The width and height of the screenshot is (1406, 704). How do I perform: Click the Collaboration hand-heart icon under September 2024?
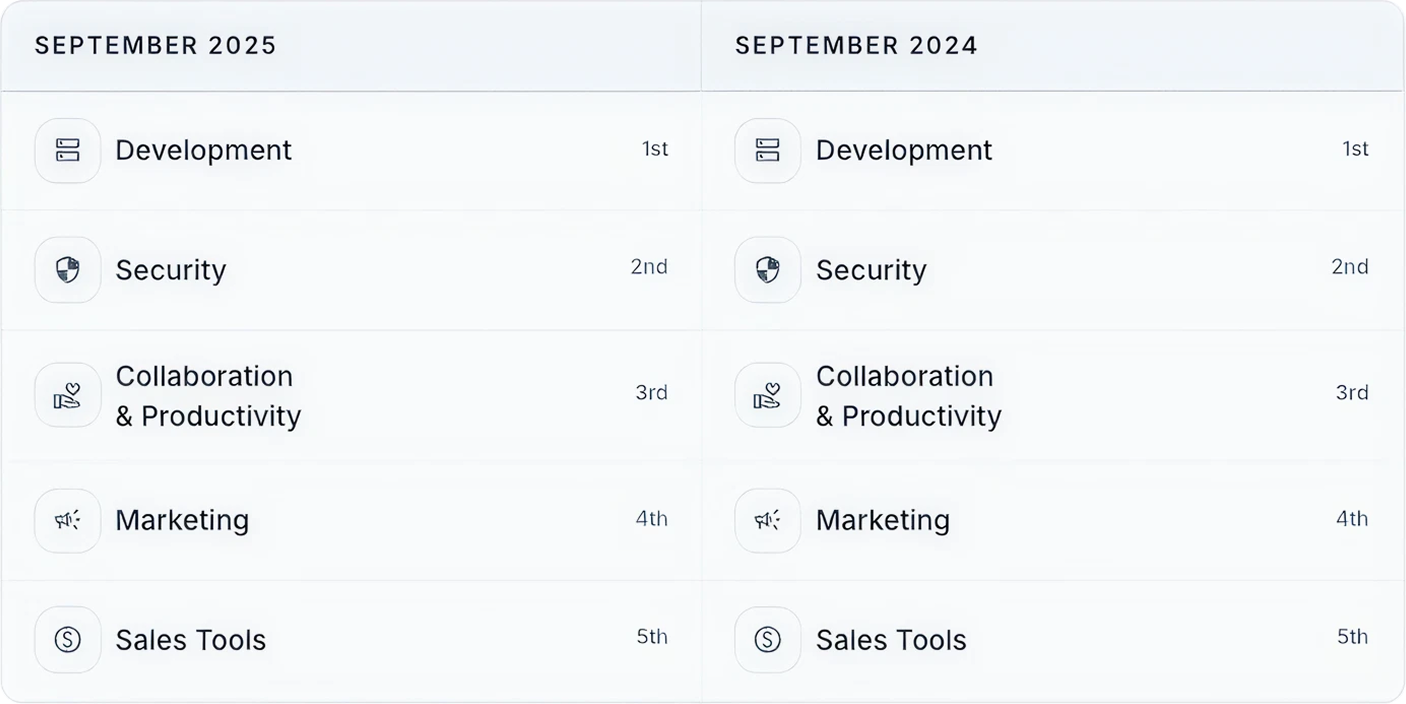click(x=767, y=396)
